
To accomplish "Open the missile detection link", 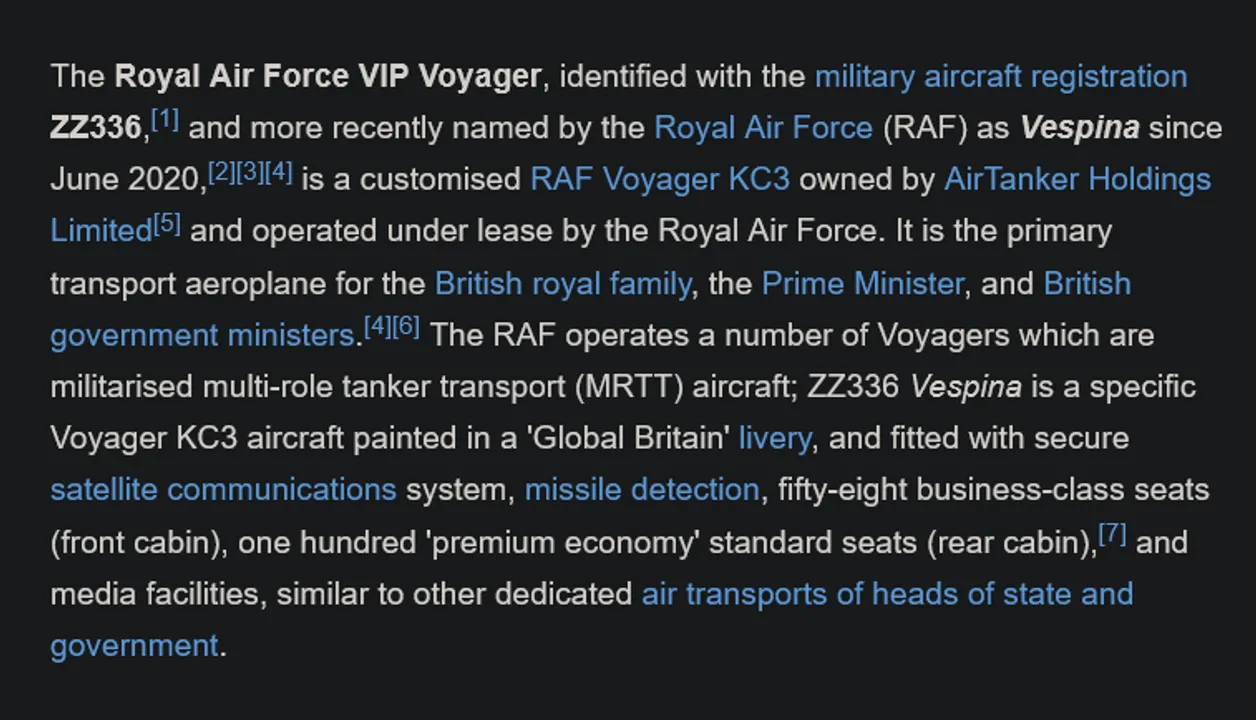I will click(x=641, y=490).
